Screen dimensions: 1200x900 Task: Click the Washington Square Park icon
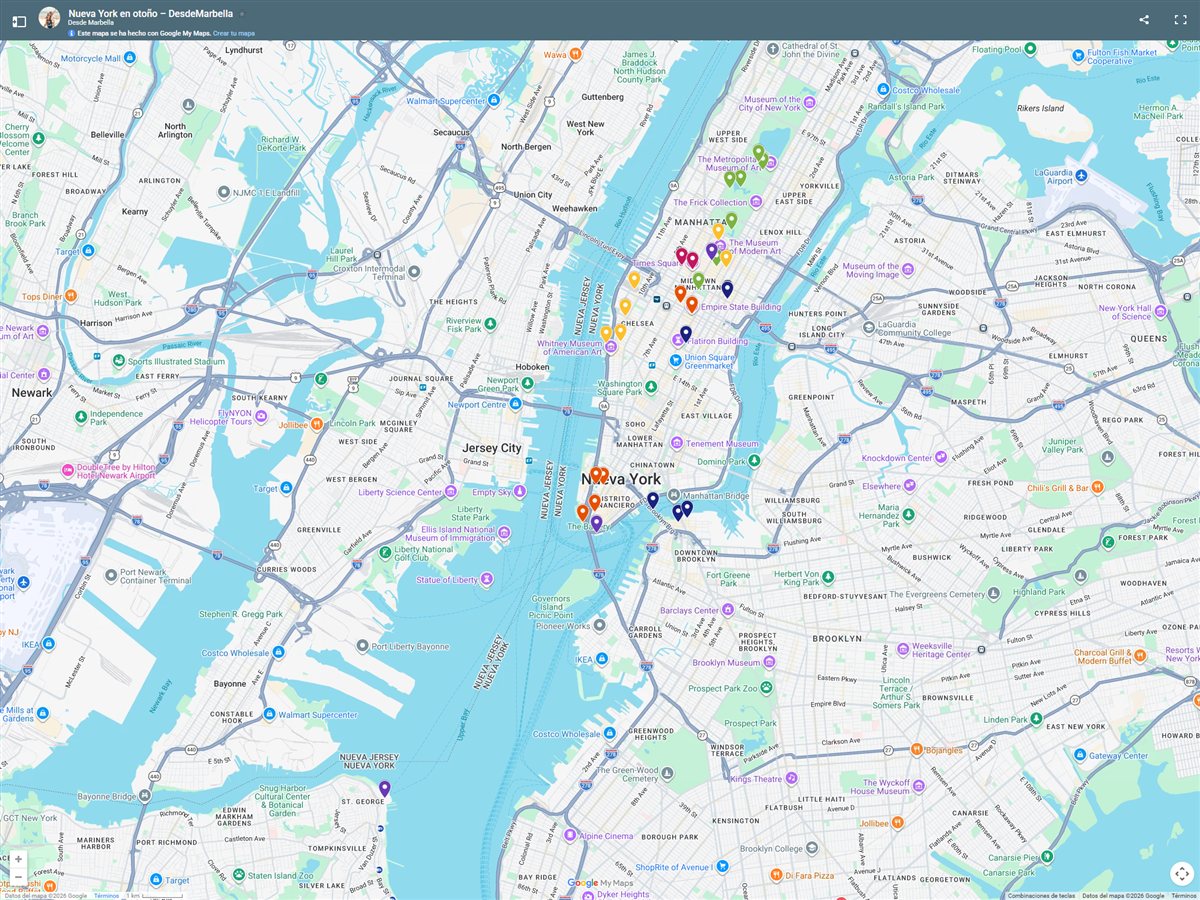point(652,387)
